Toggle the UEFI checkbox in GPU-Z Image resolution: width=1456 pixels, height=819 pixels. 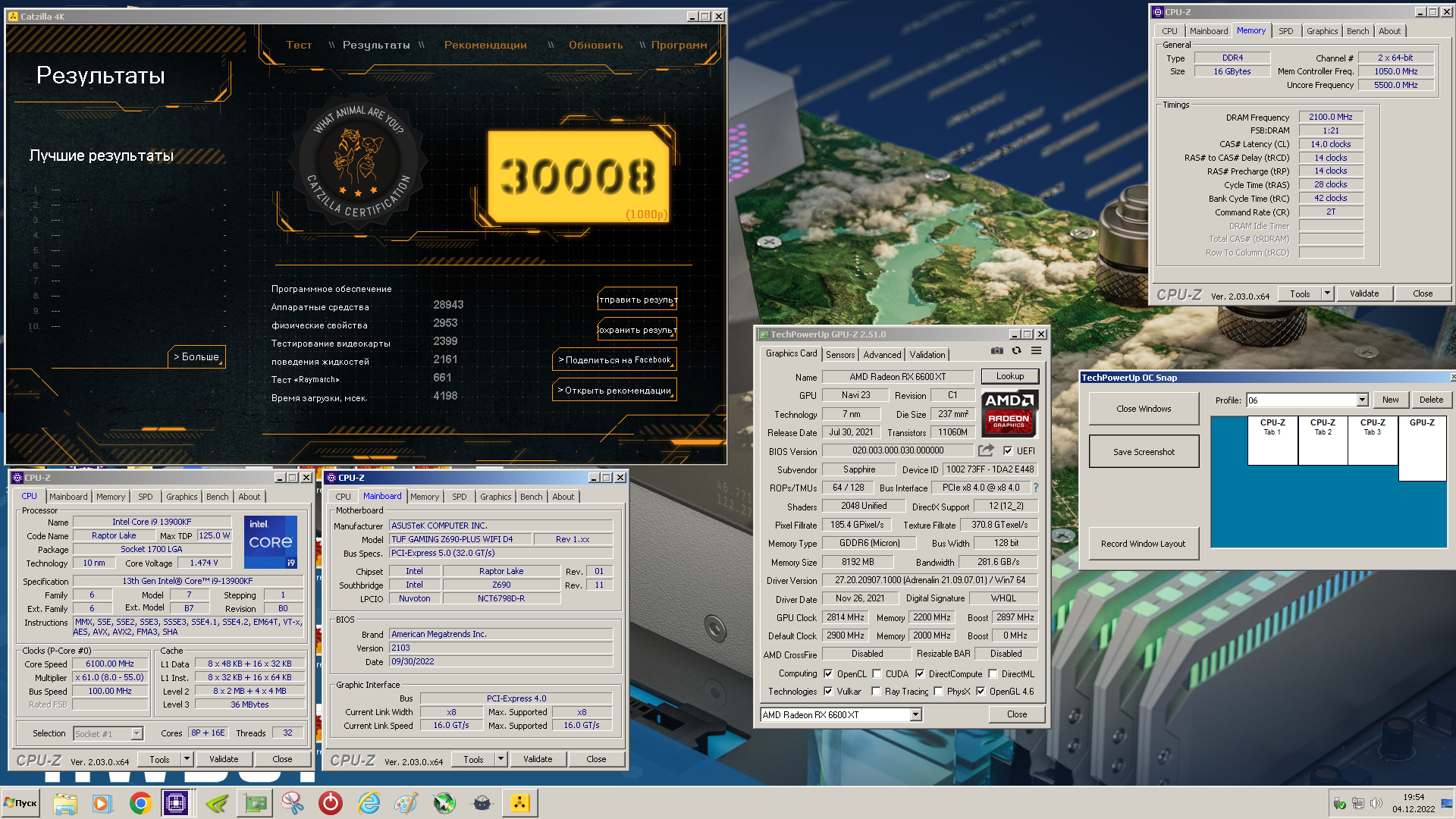(1008, 450)
